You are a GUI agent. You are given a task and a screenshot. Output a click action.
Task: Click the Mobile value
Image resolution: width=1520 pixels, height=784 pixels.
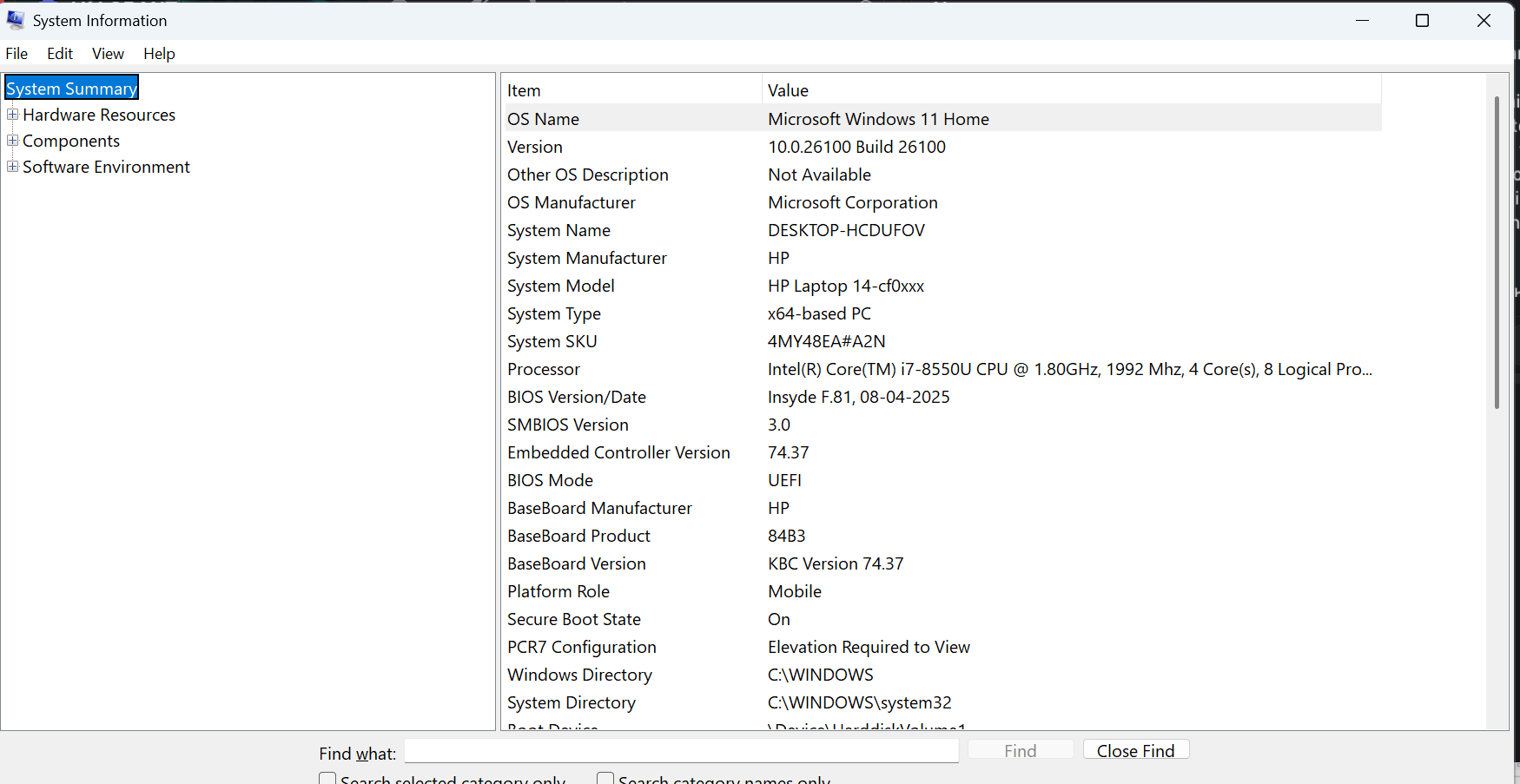795,591
